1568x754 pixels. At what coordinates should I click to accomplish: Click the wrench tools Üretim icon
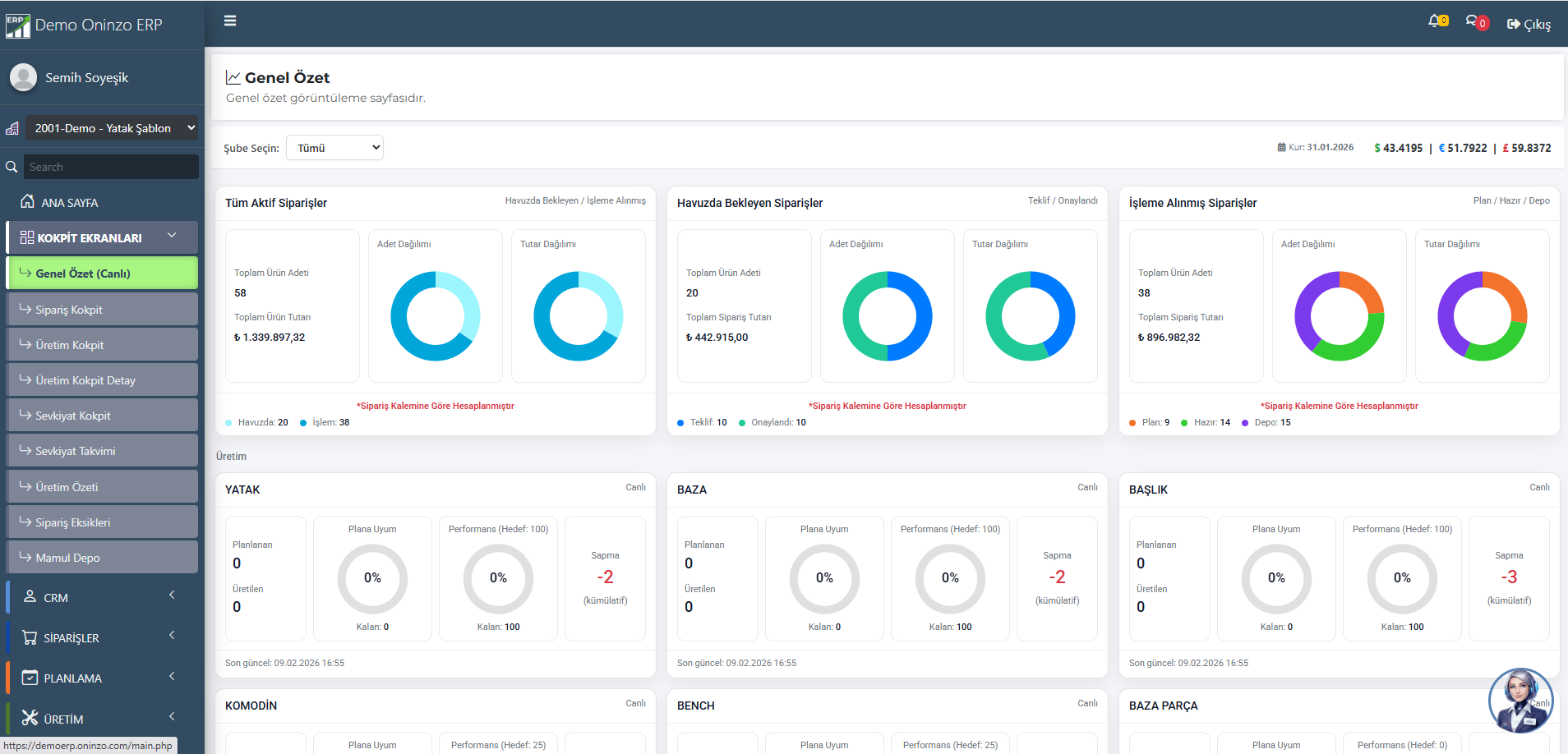tap(30, 719)
